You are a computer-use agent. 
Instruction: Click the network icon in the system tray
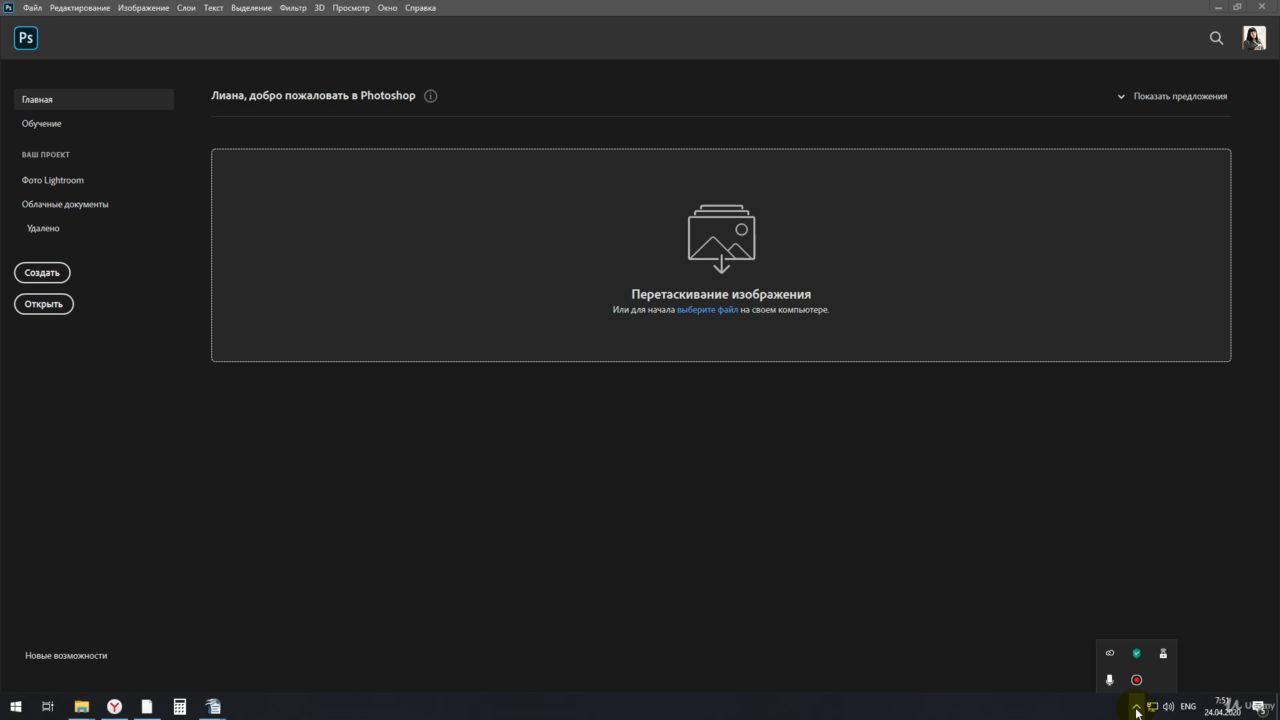1152,706
